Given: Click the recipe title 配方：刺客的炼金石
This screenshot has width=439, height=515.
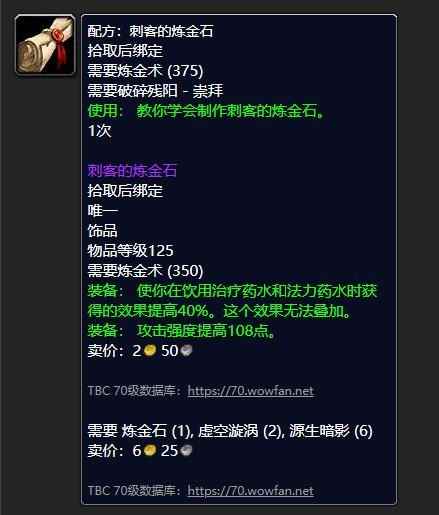Looking at the screenshot, I should click(x=150, y=31).
